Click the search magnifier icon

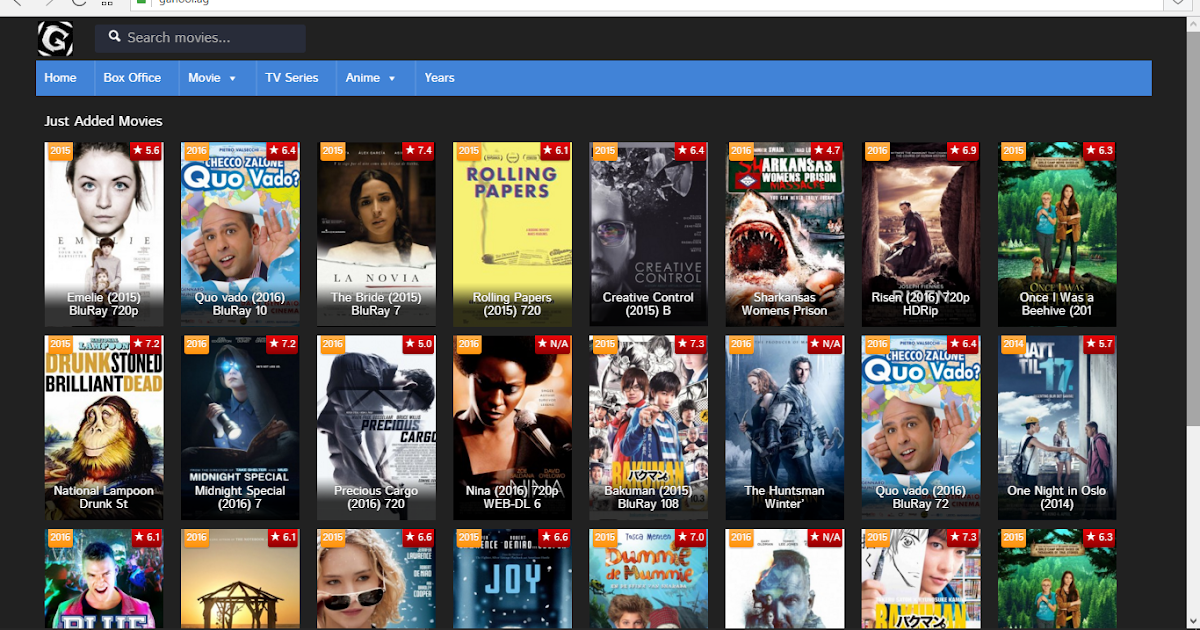(x=114, y=37)
